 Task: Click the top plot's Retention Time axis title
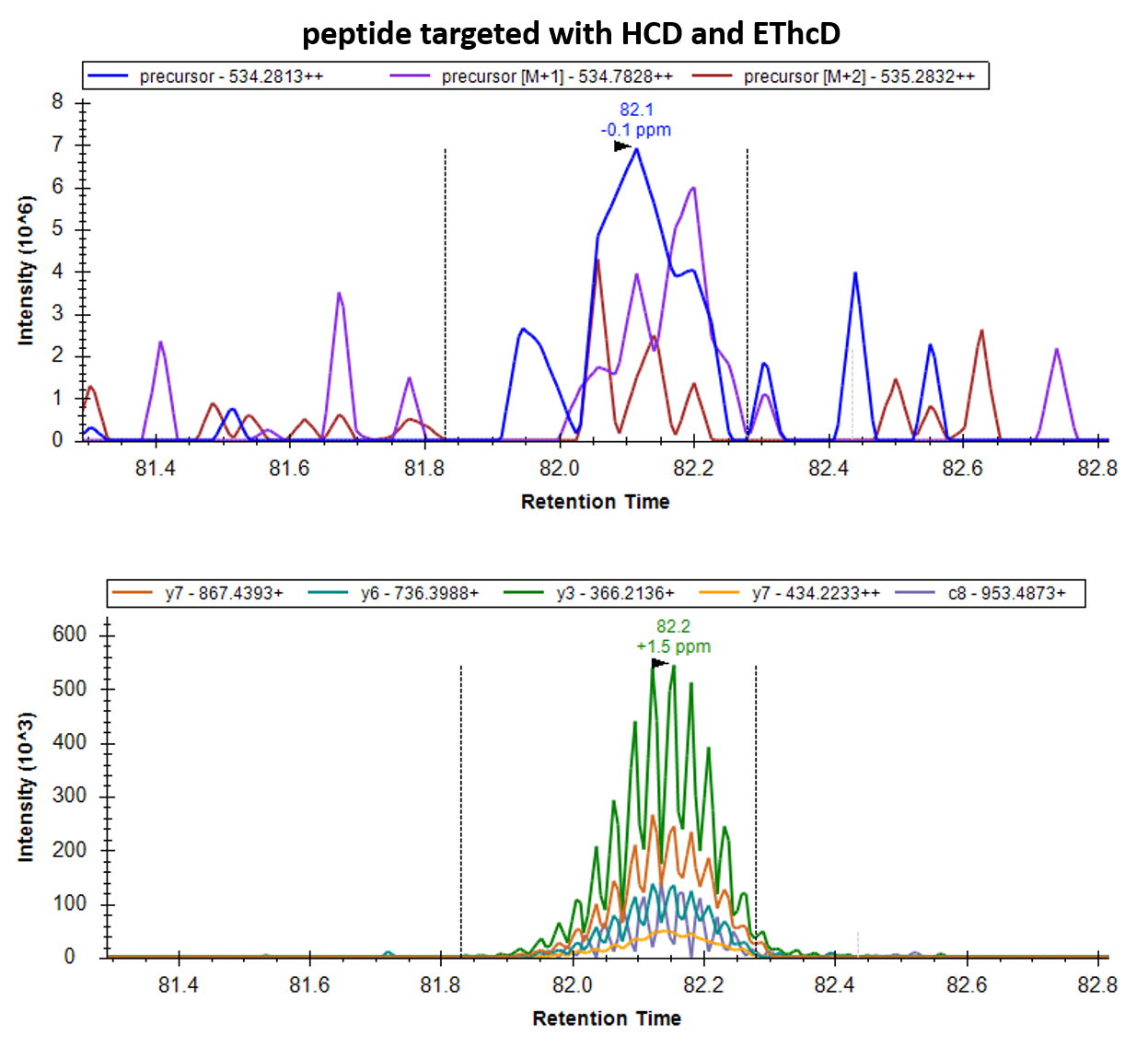(595, 502)
